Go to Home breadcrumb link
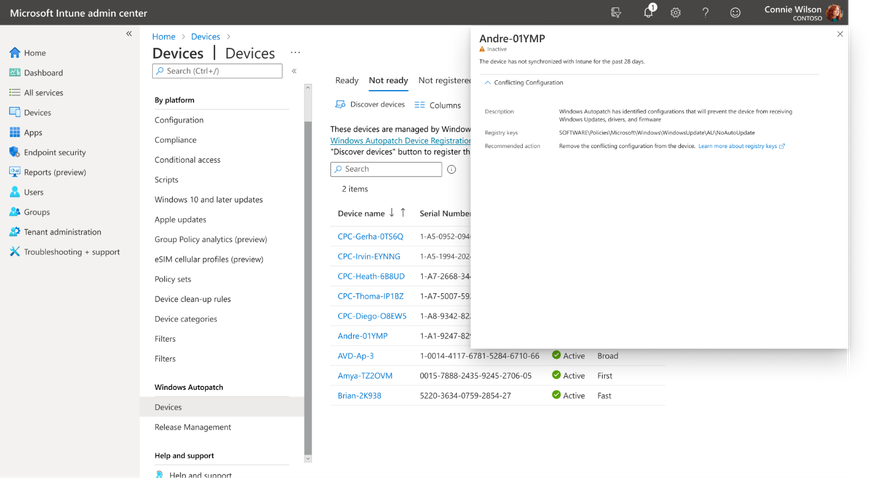 pyautogui.click(x=164, y=36)
